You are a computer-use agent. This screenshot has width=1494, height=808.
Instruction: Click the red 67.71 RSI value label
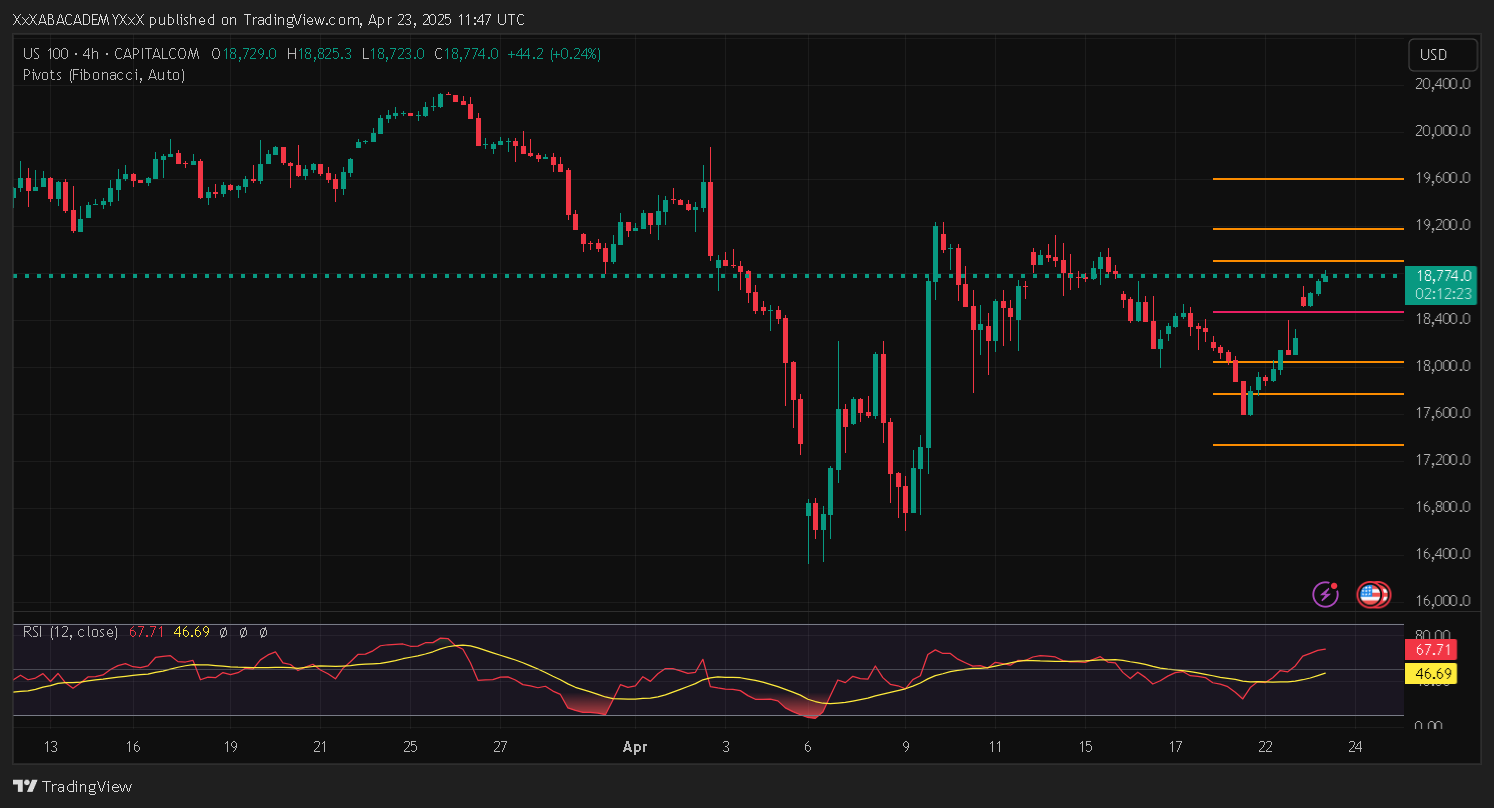pos(1431,650)
